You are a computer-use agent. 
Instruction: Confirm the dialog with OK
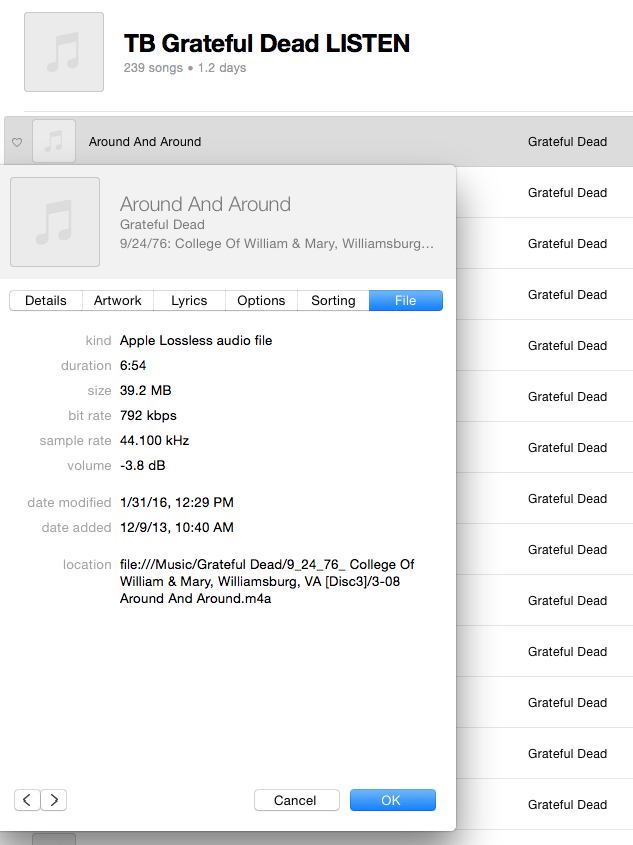[390, 800]
